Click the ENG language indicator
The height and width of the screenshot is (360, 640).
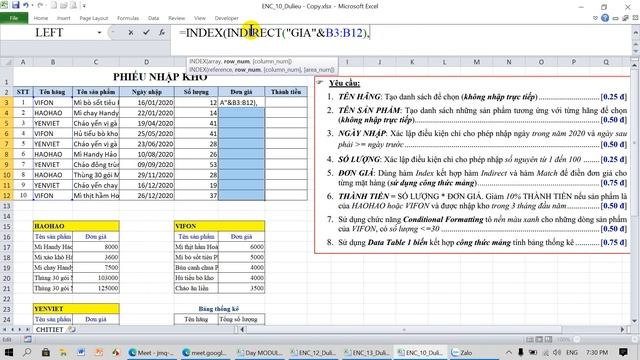572,352
